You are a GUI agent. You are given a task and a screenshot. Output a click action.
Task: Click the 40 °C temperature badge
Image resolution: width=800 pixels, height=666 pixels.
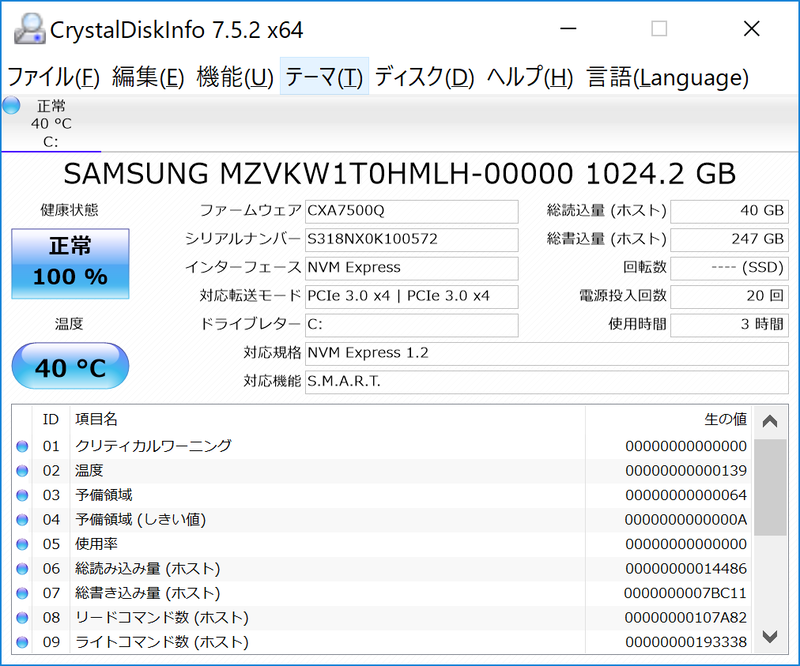pyautogui.click(x=69, y=366)
